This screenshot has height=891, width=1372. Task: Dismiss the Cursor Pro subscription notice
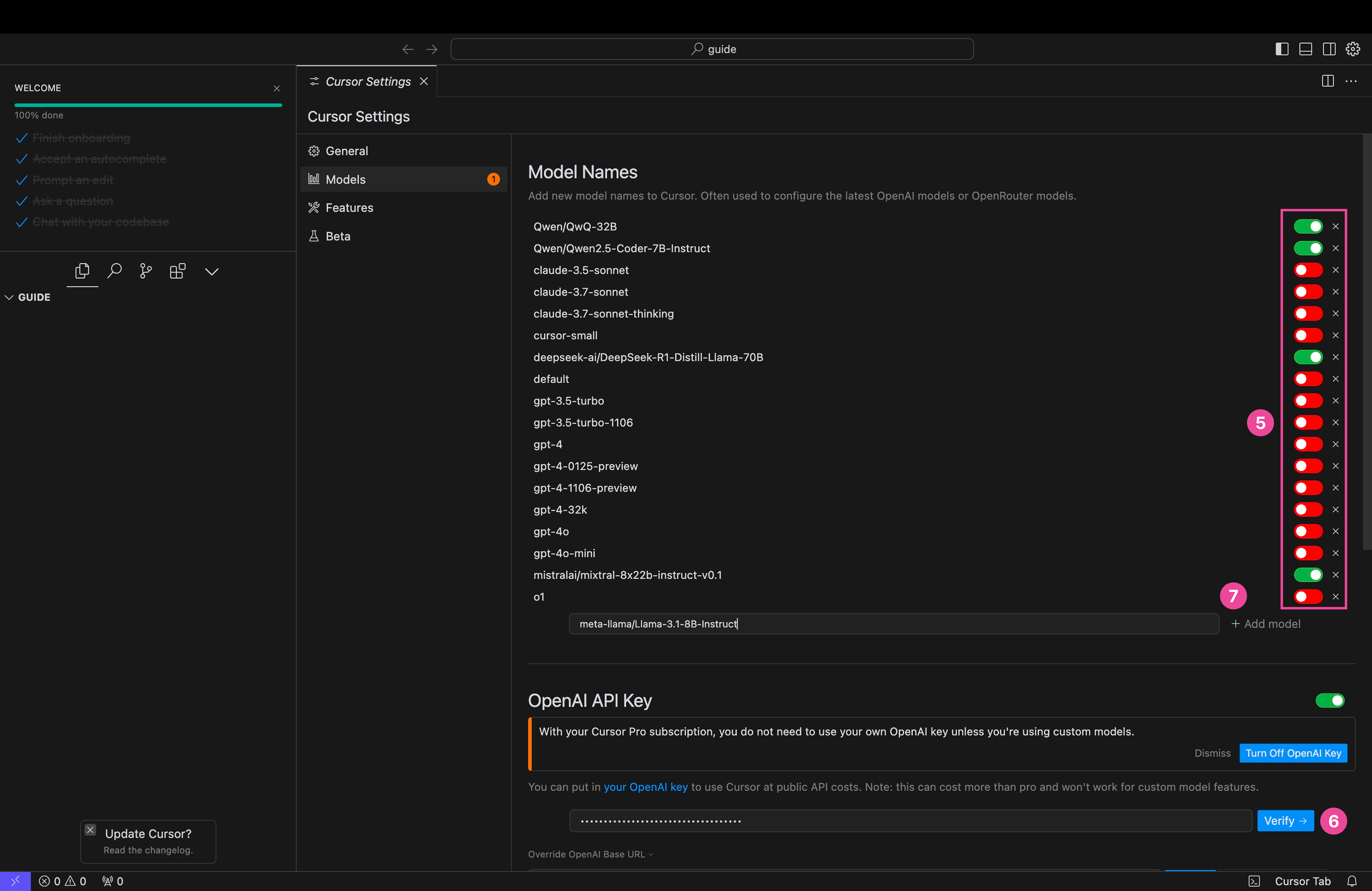point(1212,753)
